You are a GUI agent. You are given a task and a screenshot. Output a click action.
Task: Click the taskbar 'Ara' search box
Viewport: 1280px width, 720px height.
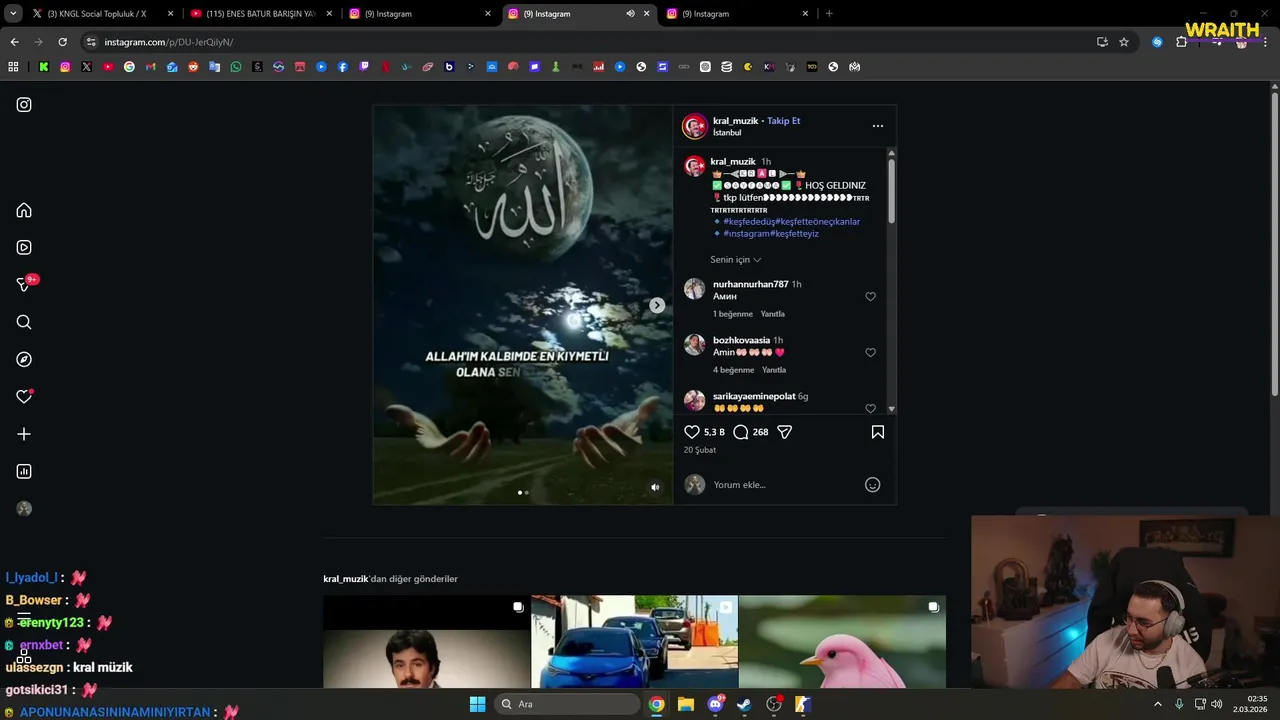coord(566,704)
